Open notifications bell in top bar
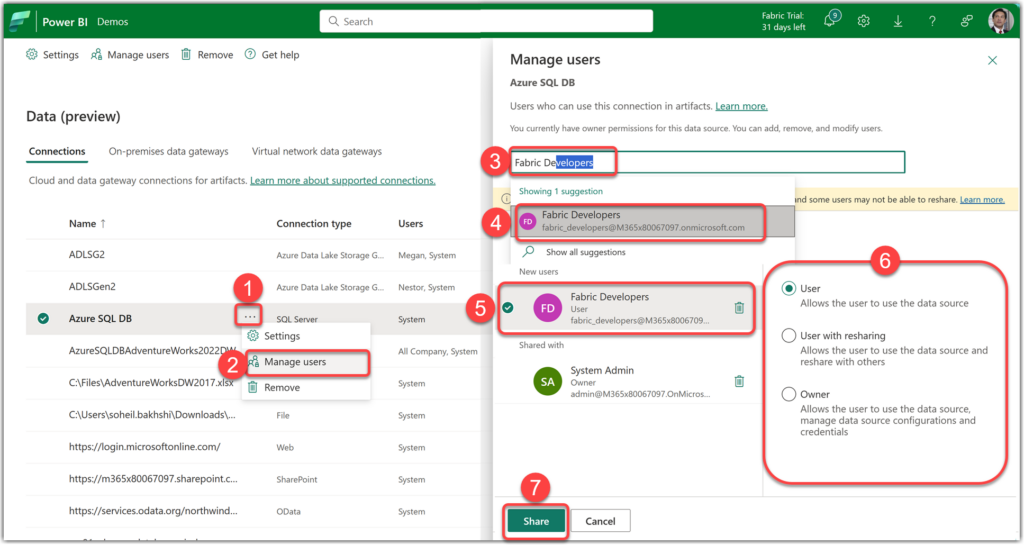 coord(831,20)
